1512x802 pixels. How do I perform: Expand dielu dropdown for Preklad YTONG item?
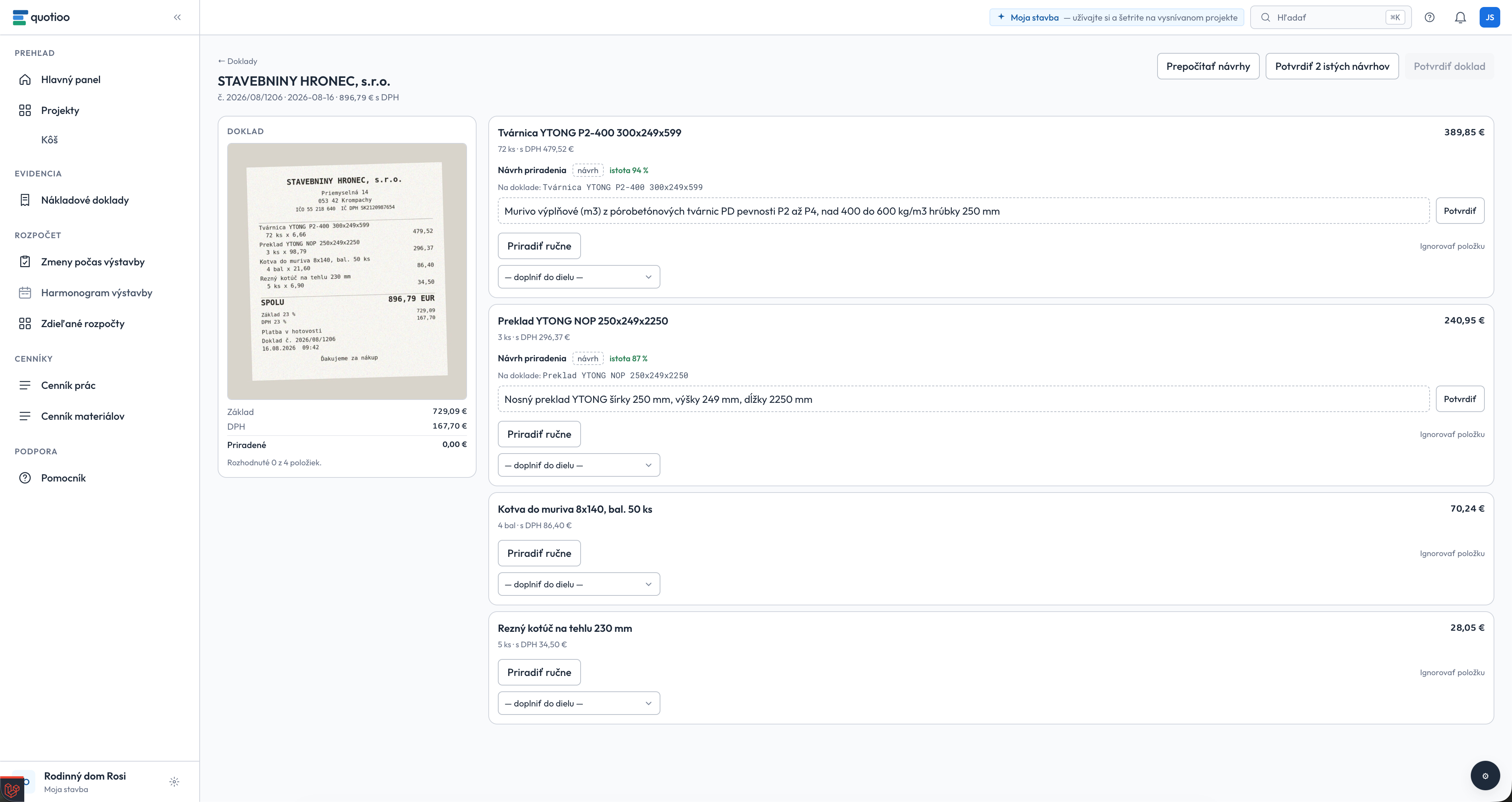pyautogui.click(x=579, y=465)
